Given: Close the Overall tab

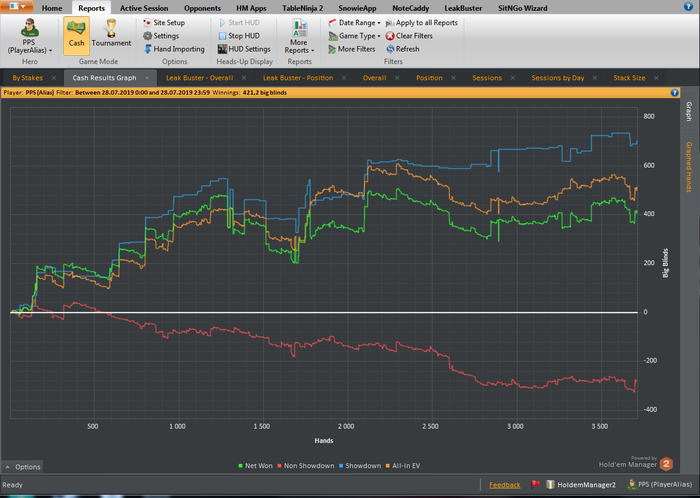Looking at the screenshot, I should click(397, 78).
